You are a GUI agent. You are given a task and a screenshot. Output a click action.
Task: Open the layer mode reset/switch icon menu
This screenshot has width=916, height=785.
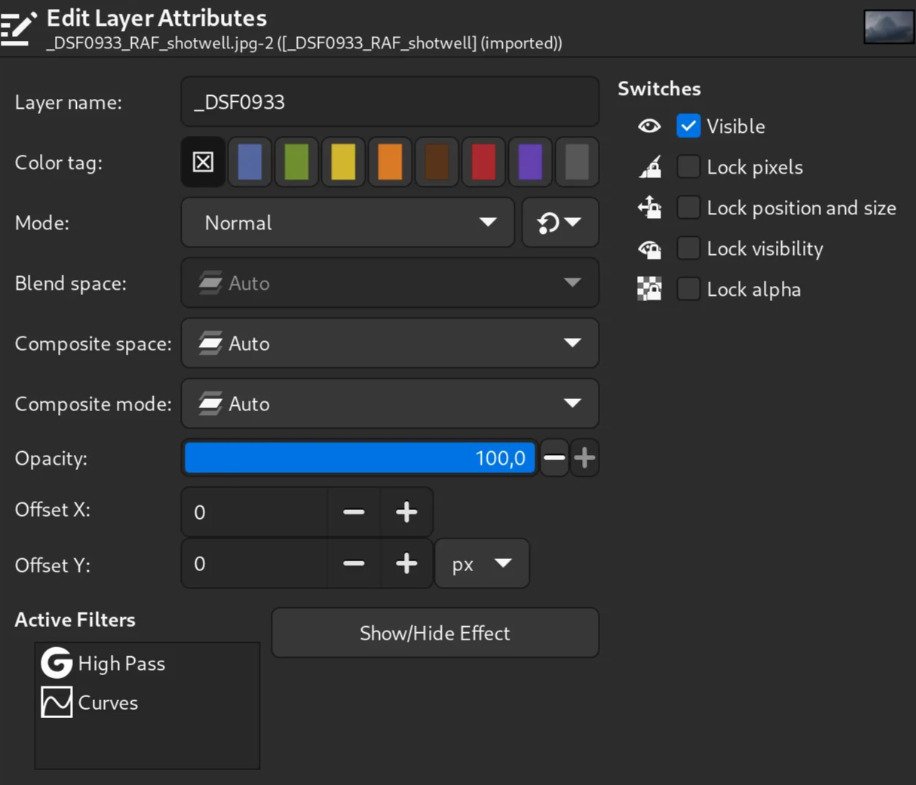tap(560, 223)
